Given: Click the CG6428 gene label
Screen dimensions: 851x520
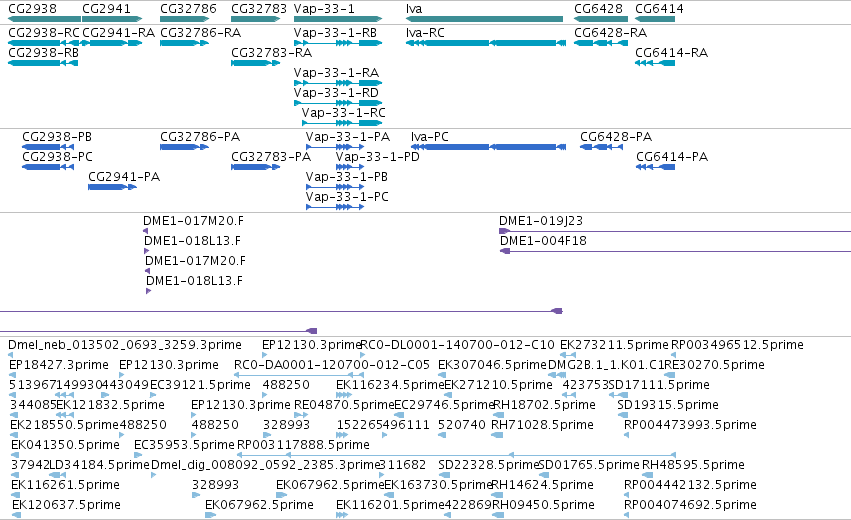Looking at the screenshot, I should pos(598,9).
